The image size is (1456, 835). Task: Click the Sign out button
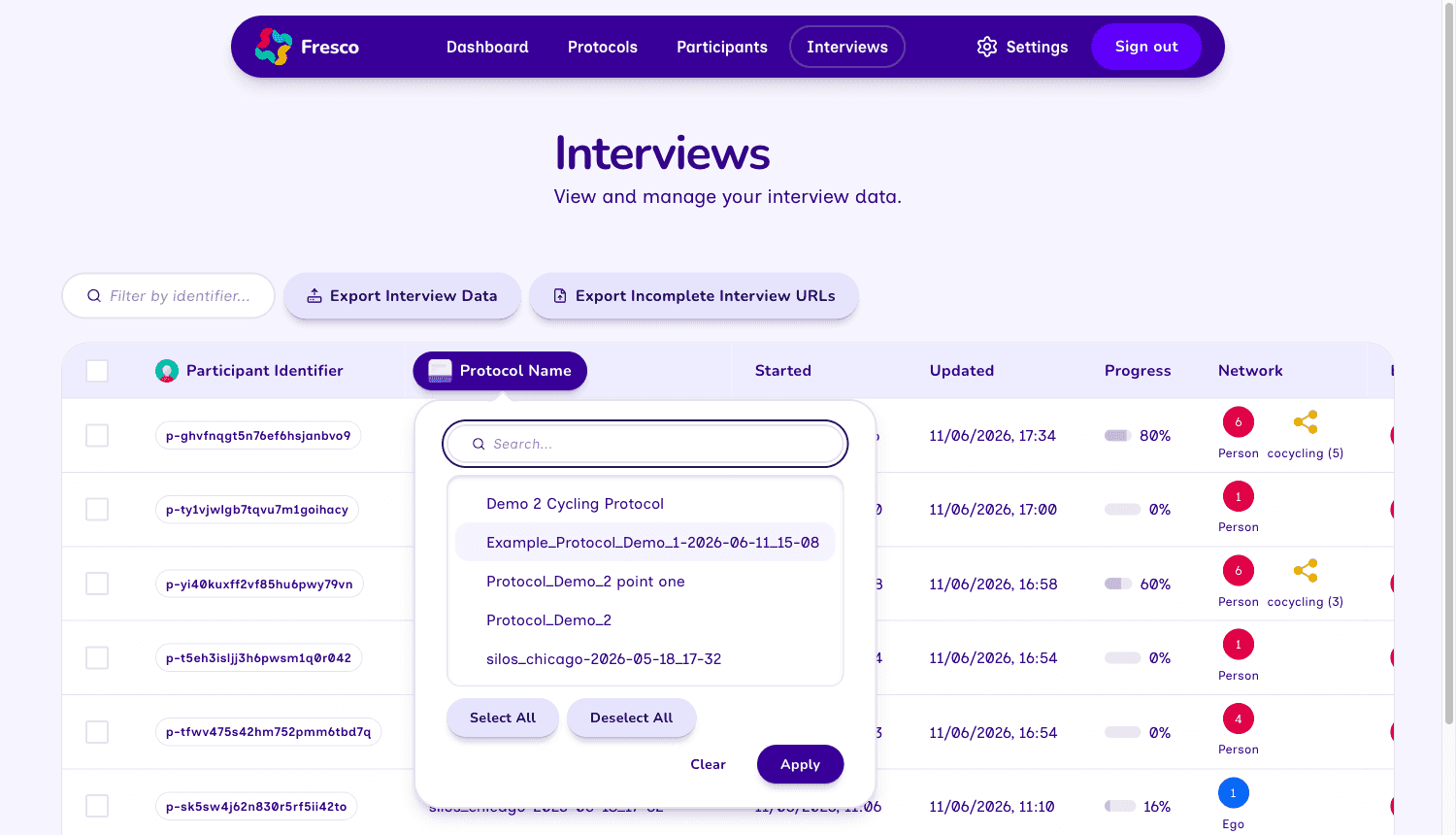pos(1146,47)
